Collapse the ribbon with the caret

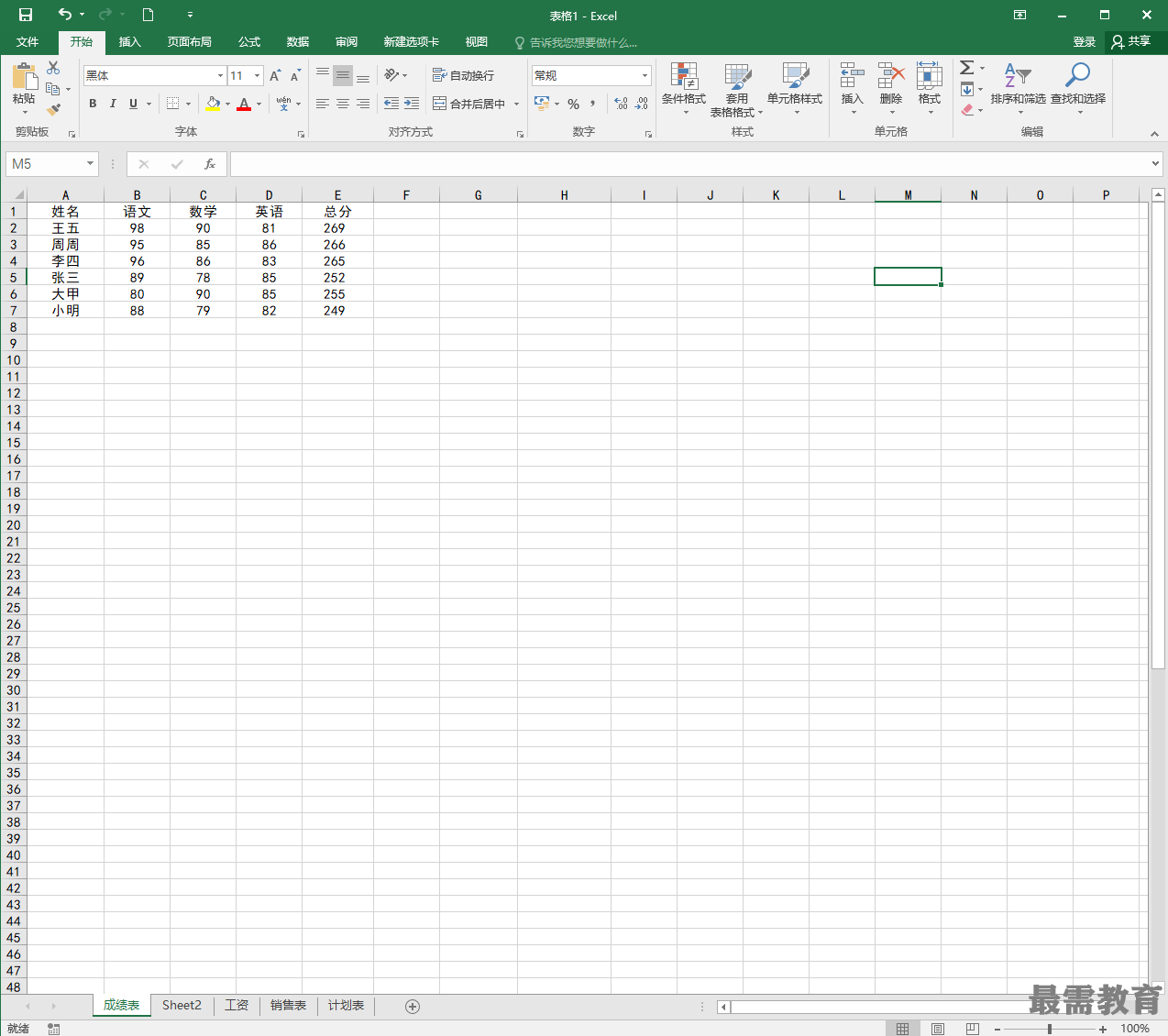(1154, 134)
